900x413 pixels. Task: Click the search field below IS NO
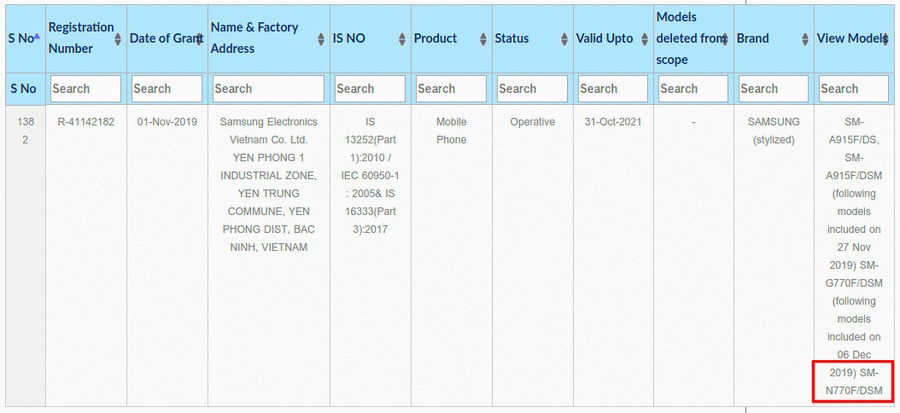pos(368,88)
